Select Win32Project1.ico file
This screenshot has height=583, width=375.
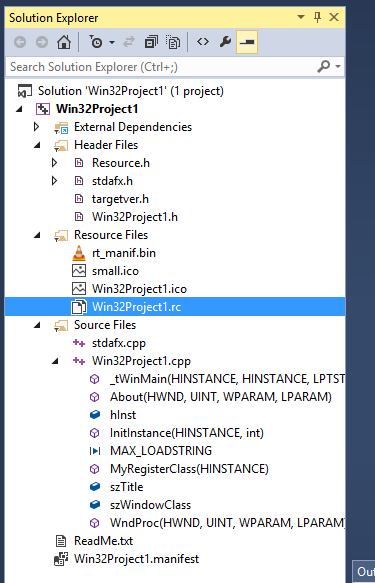pyautogui.click(x=139, y=289)
